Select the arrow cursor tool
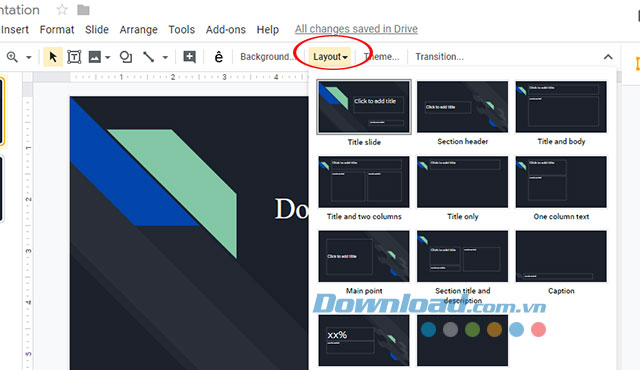The width and height of the screenshot is (640, 370). 53,57
